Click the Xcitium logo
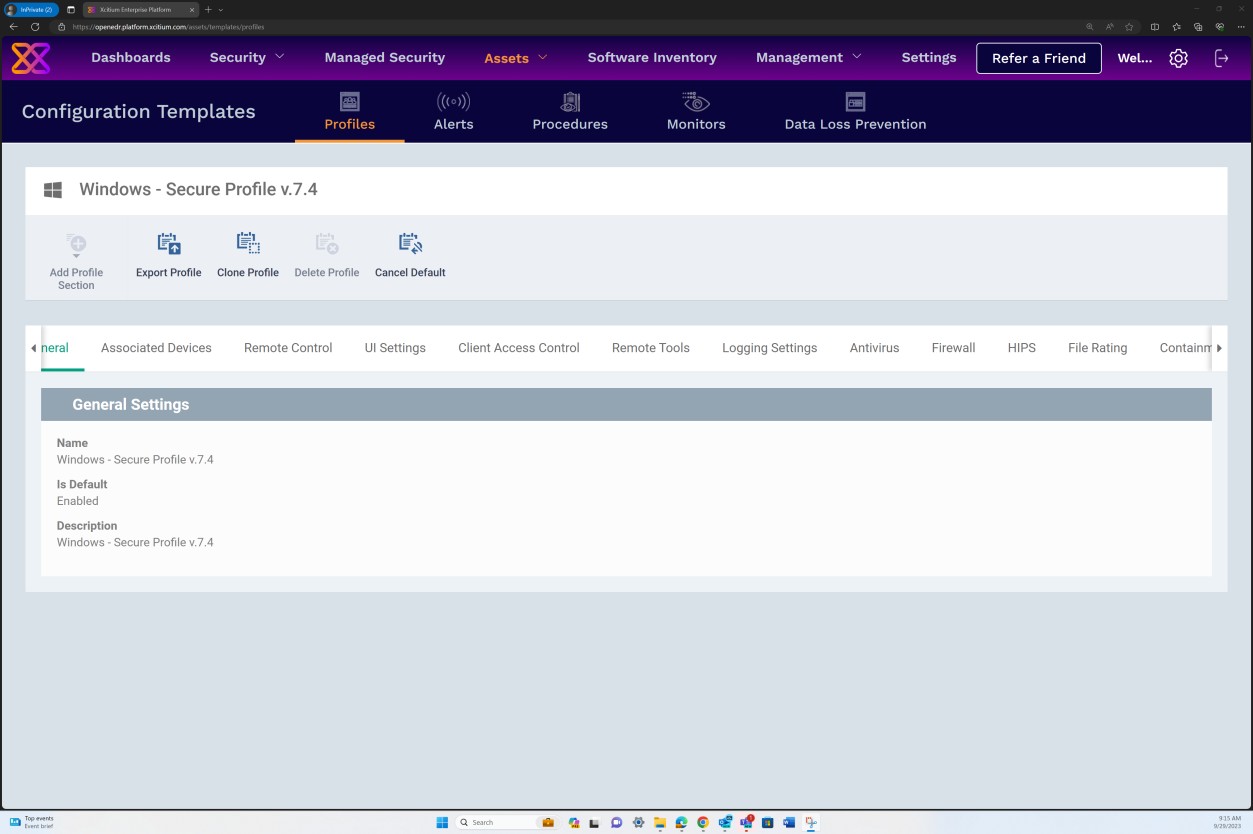Screen dimensions: 1253x834 (x=30, y=57)
